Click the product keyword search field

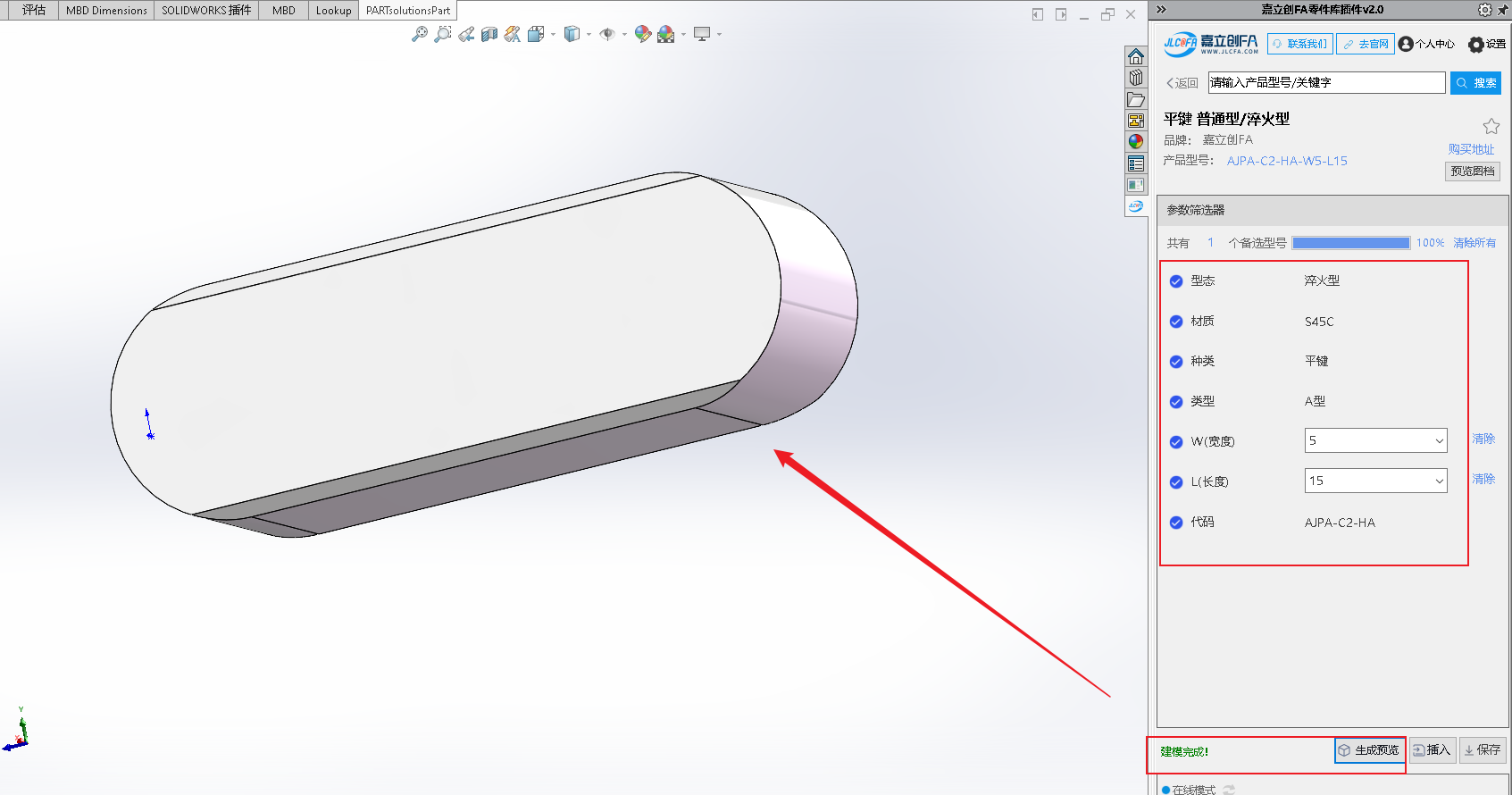click(1326, 82)
